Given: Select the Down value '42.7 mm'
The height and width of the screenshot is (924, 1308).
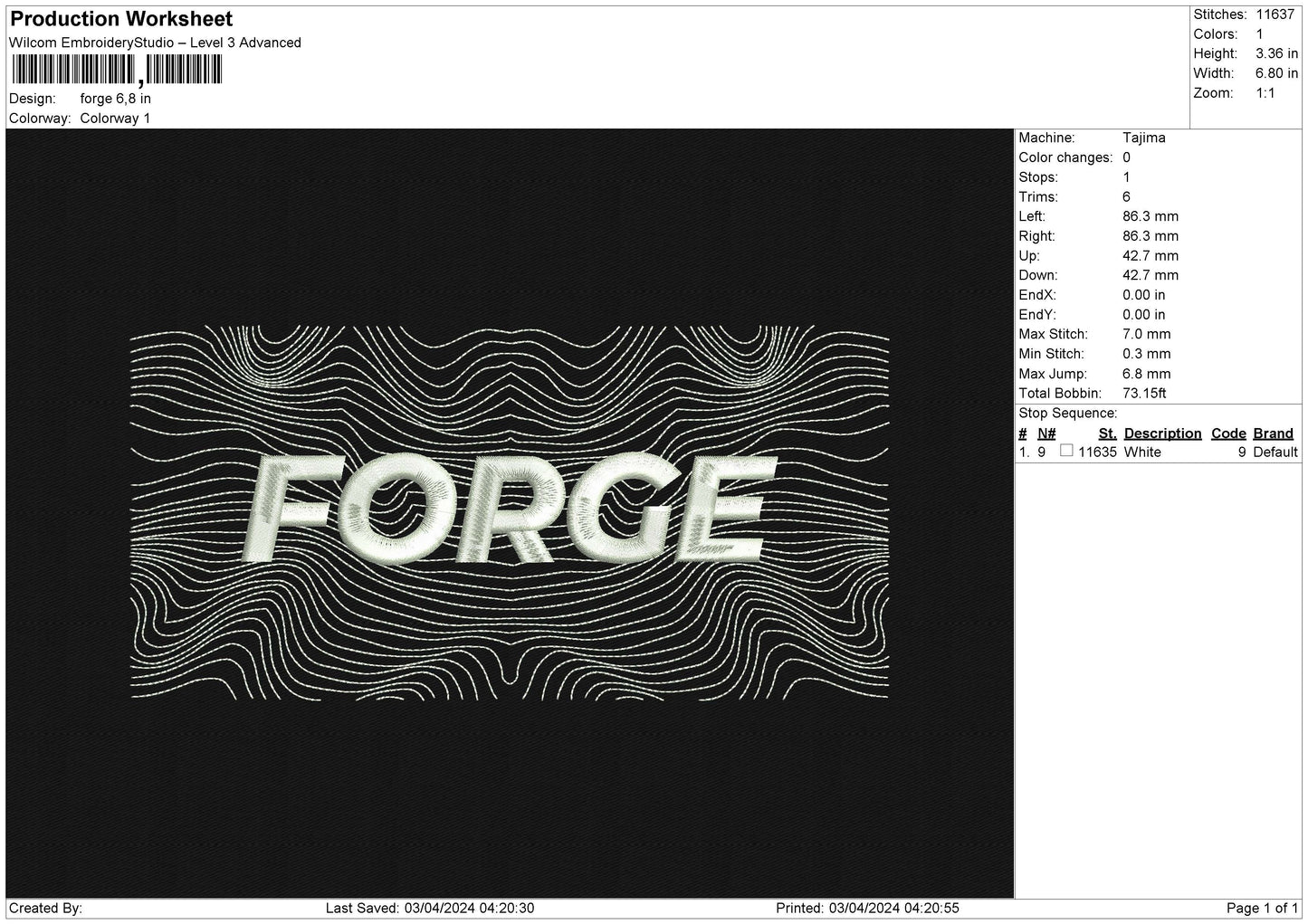Looking at the screenshot, I should pyautogui.click(x=1150, y=275).
